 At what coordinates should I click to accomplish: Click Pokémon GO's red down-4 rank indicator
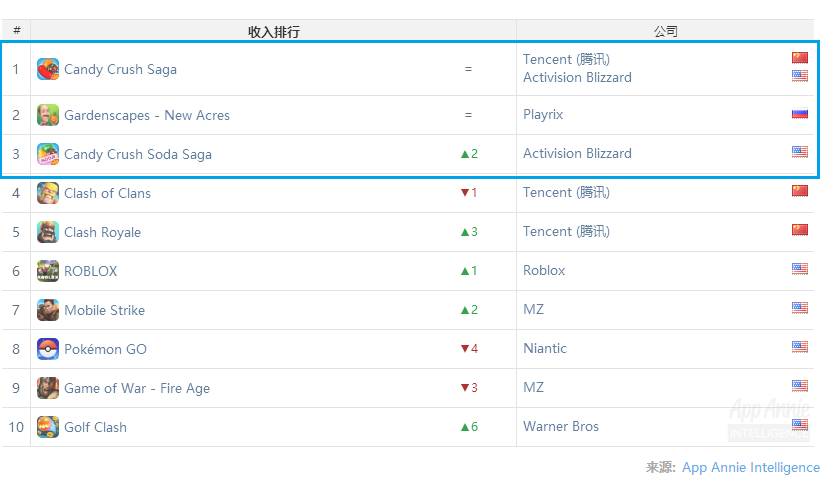(468, 349)
